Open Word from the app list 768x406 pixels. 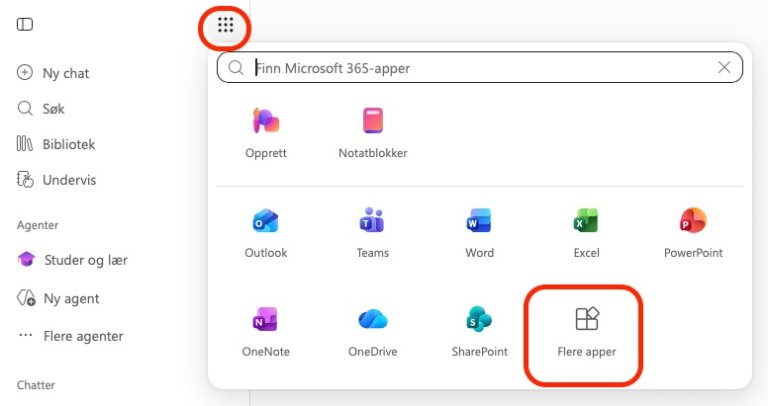pyautogui.click(x=480, y=233)
